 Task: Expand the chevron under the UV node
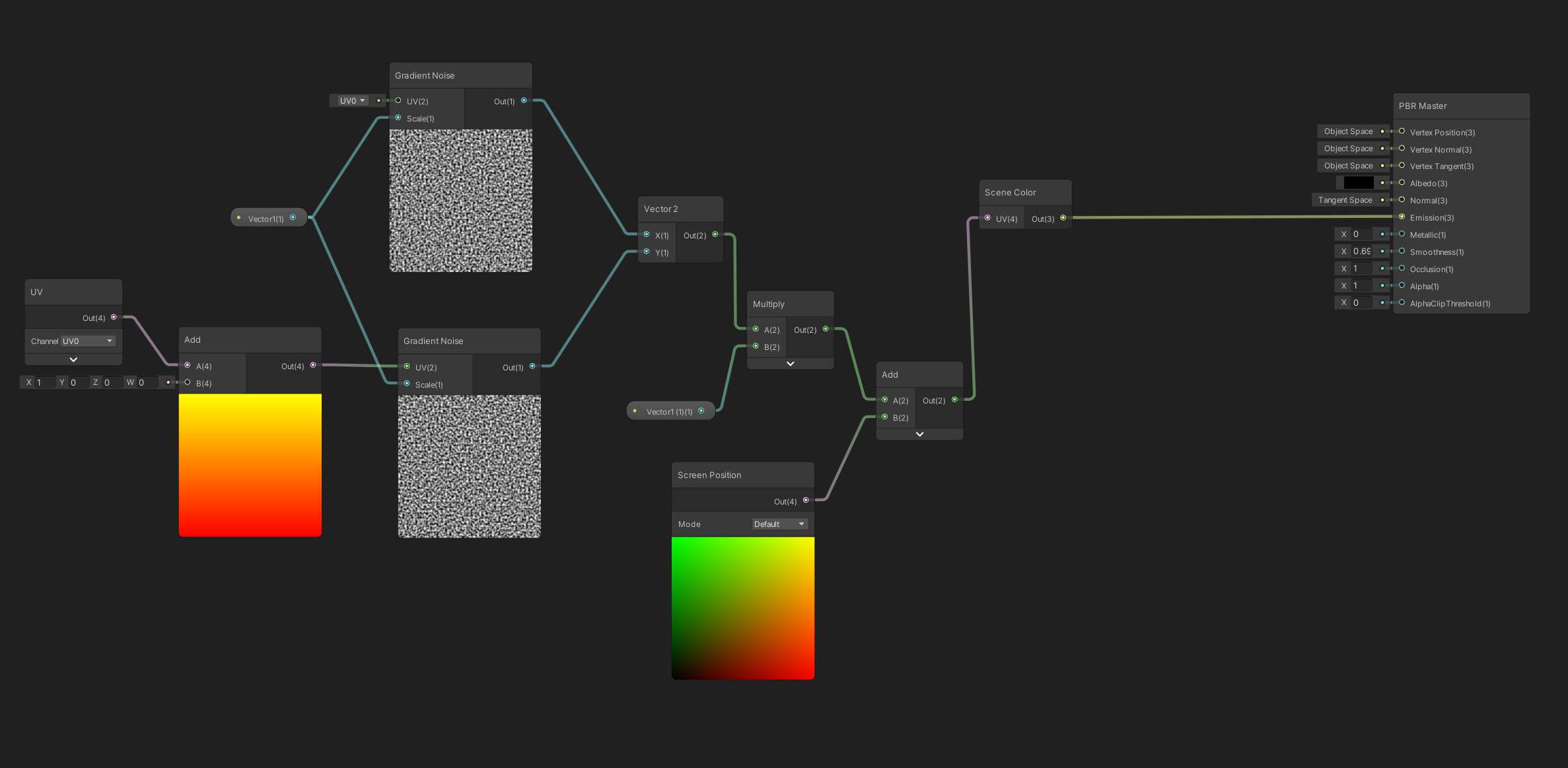tap(73, 359)
